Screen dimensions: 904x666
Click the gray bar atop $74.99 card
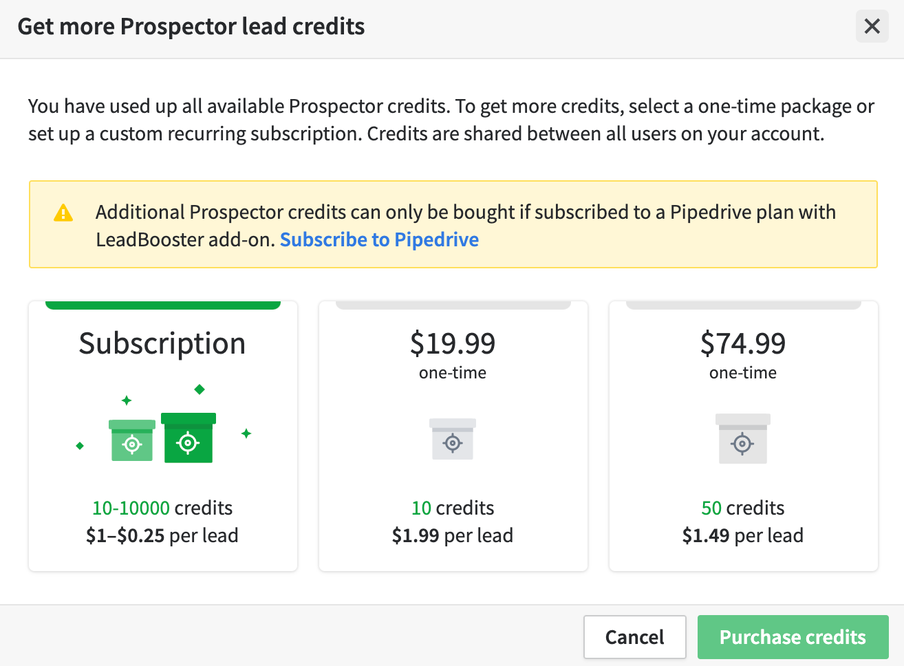point(743,305)
